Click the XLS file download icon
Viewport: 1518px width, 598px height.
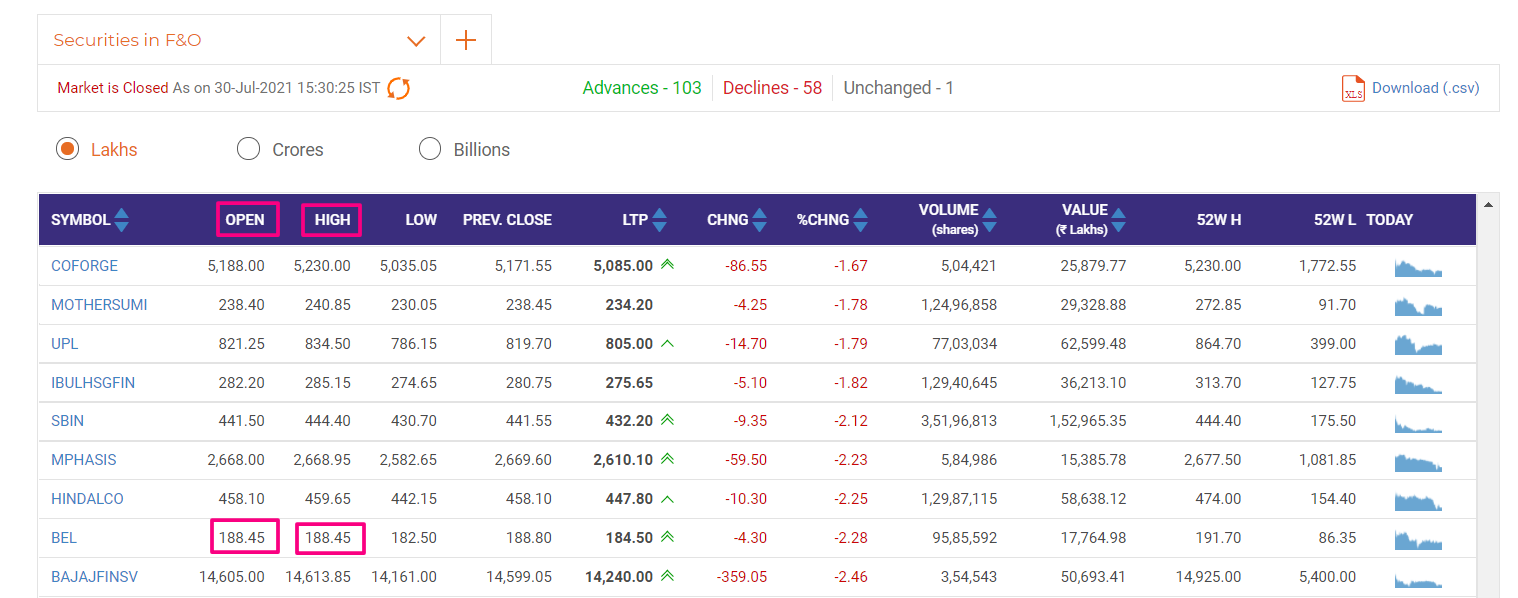click(x=1353, y=88)
